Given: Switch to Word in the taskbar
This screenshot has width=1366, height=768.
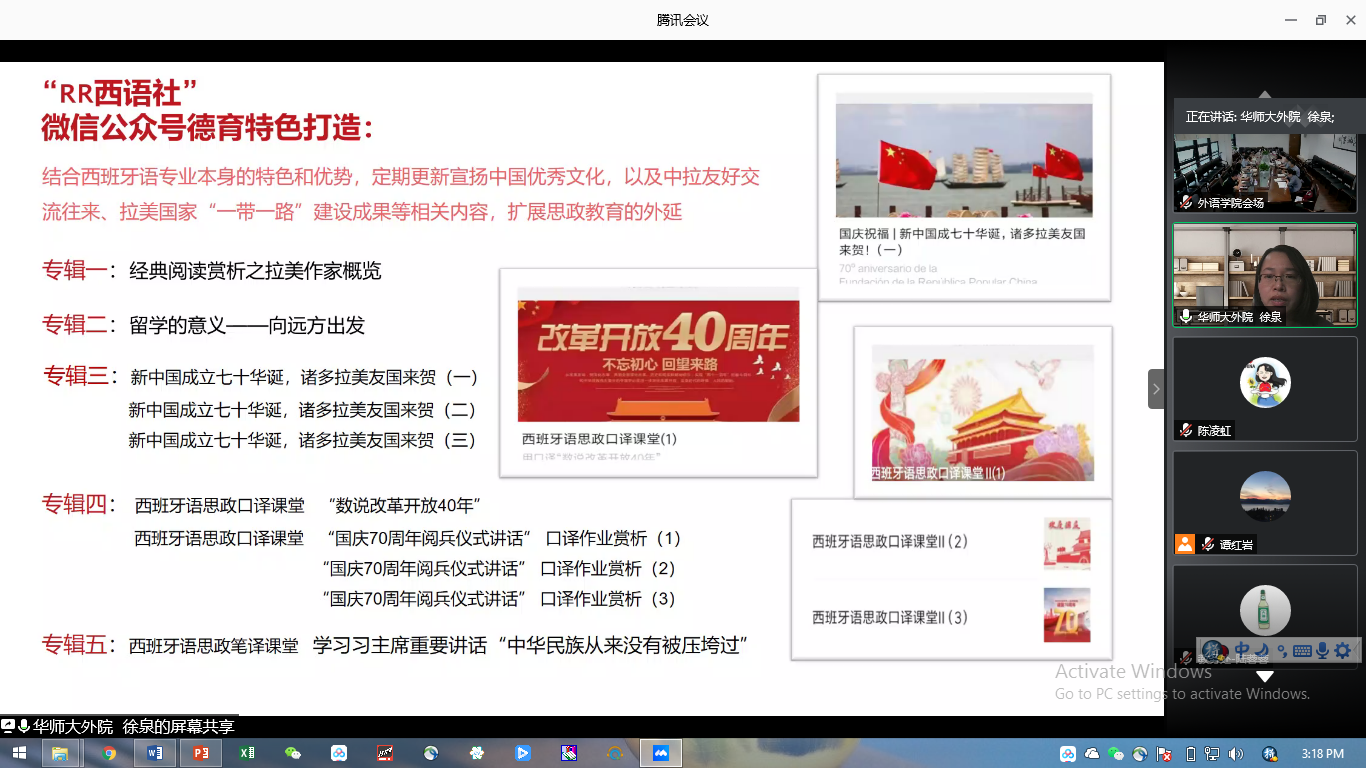Looking at the screenshot, I should click(155, 753).
